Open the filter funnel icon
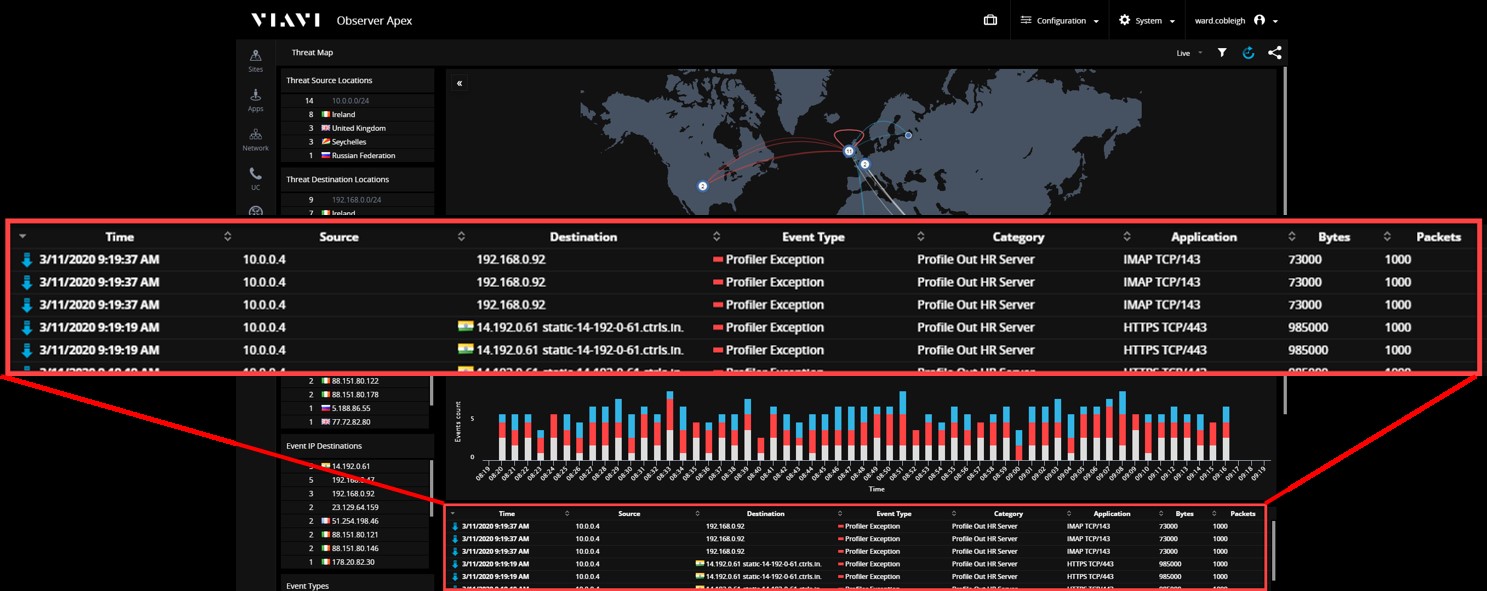The height and width of the screenshot is (591, 1487). [x=1222, y=53]
